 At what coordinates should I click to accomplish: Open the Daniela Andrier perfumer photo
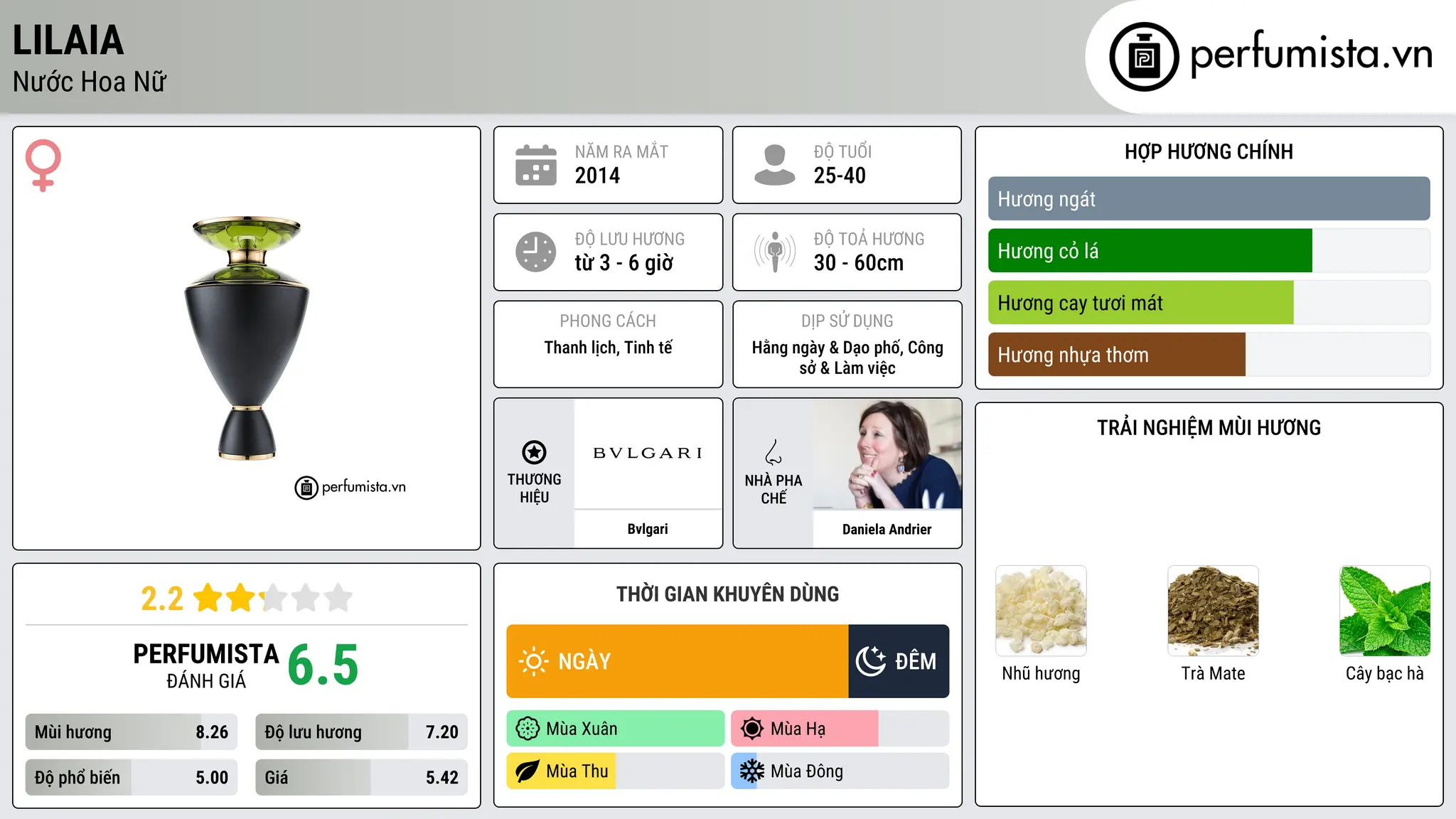click(887, 454)
